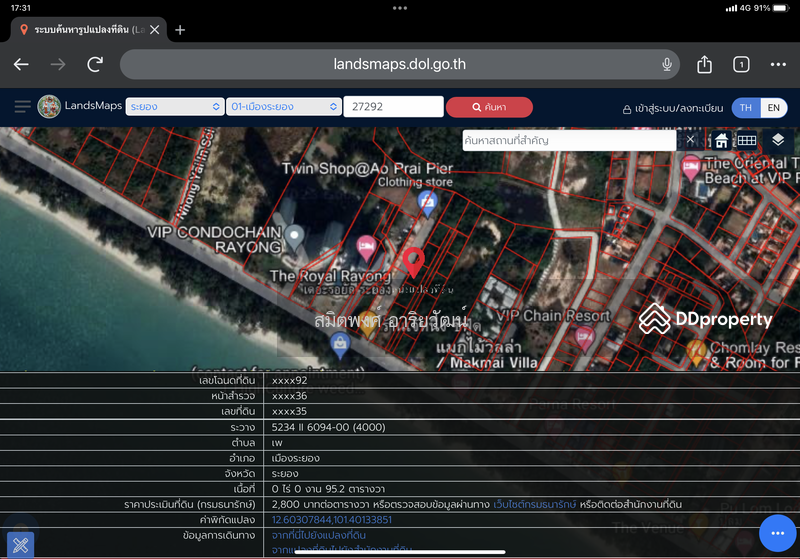The image size is (800, 559).
Task: Open the LandsMaps hamburger menu
Action: tap(22, 107)
